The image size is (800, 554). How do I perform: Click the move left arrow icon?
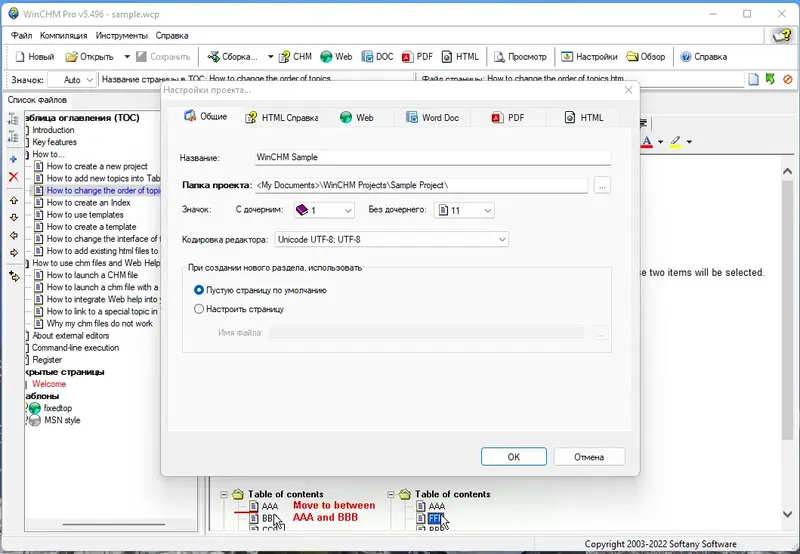[x=14, y=235]
